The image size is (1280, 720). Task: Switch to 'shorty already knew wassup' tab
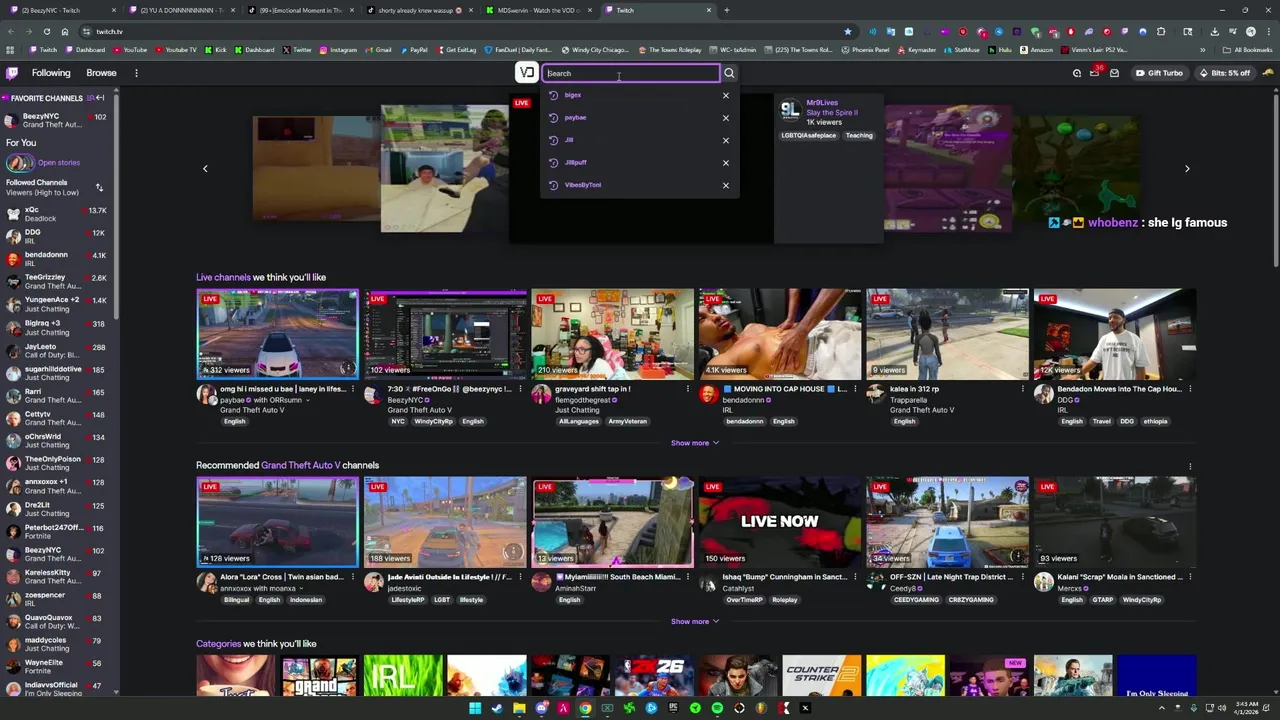tap(418, 10)
